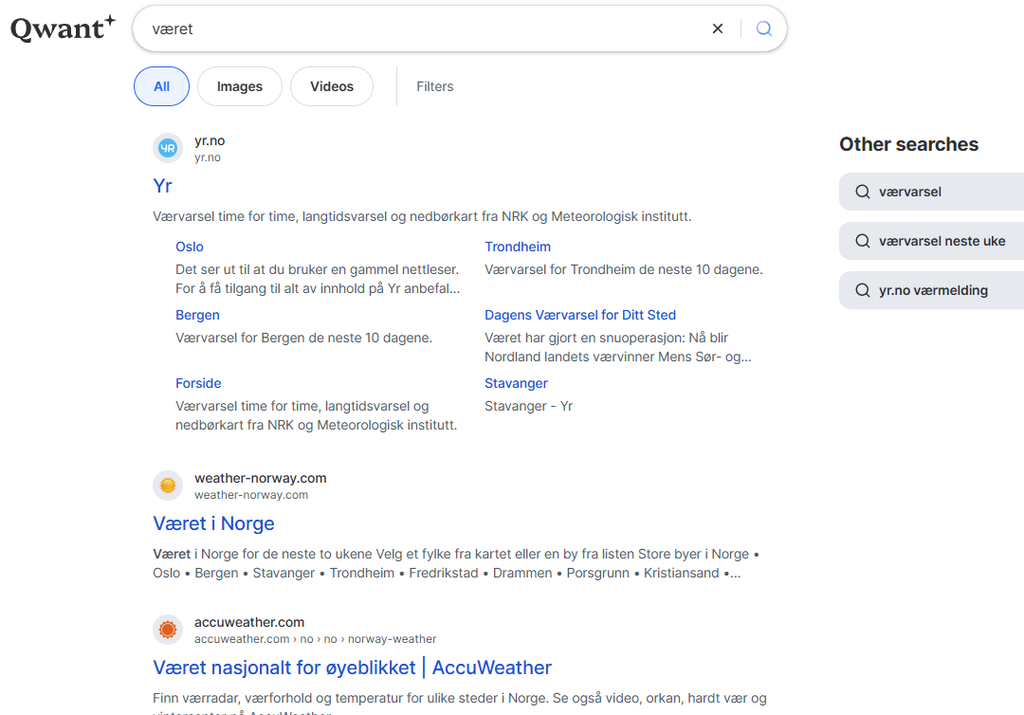Search suggestion 'værvarsel'
The image size is (1024, 715).
[x=931, y=192]
